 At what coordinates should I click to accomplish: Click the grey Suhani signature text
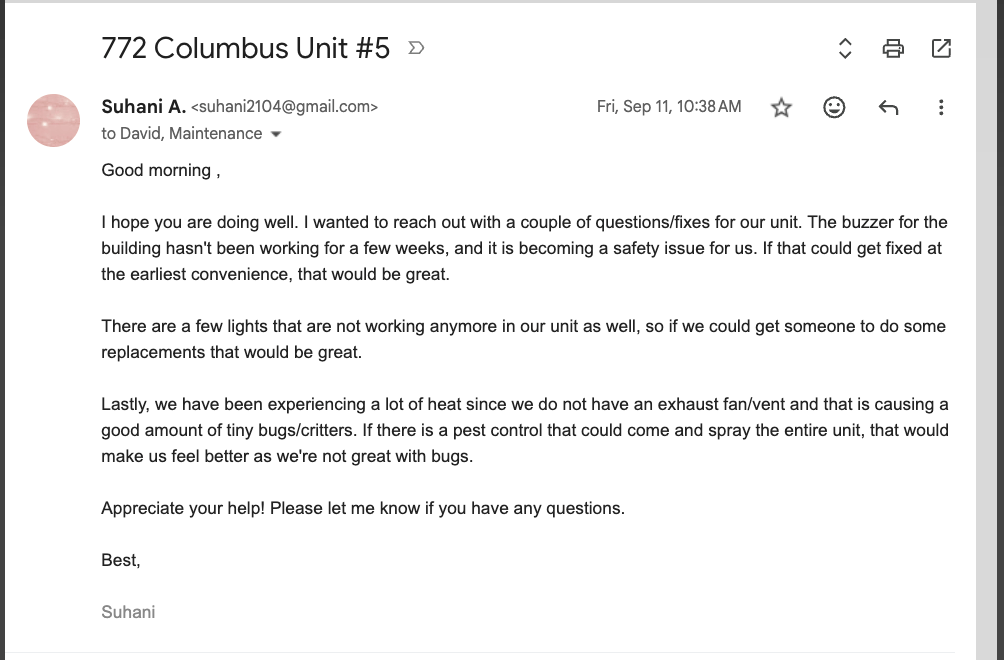[128, 612]
